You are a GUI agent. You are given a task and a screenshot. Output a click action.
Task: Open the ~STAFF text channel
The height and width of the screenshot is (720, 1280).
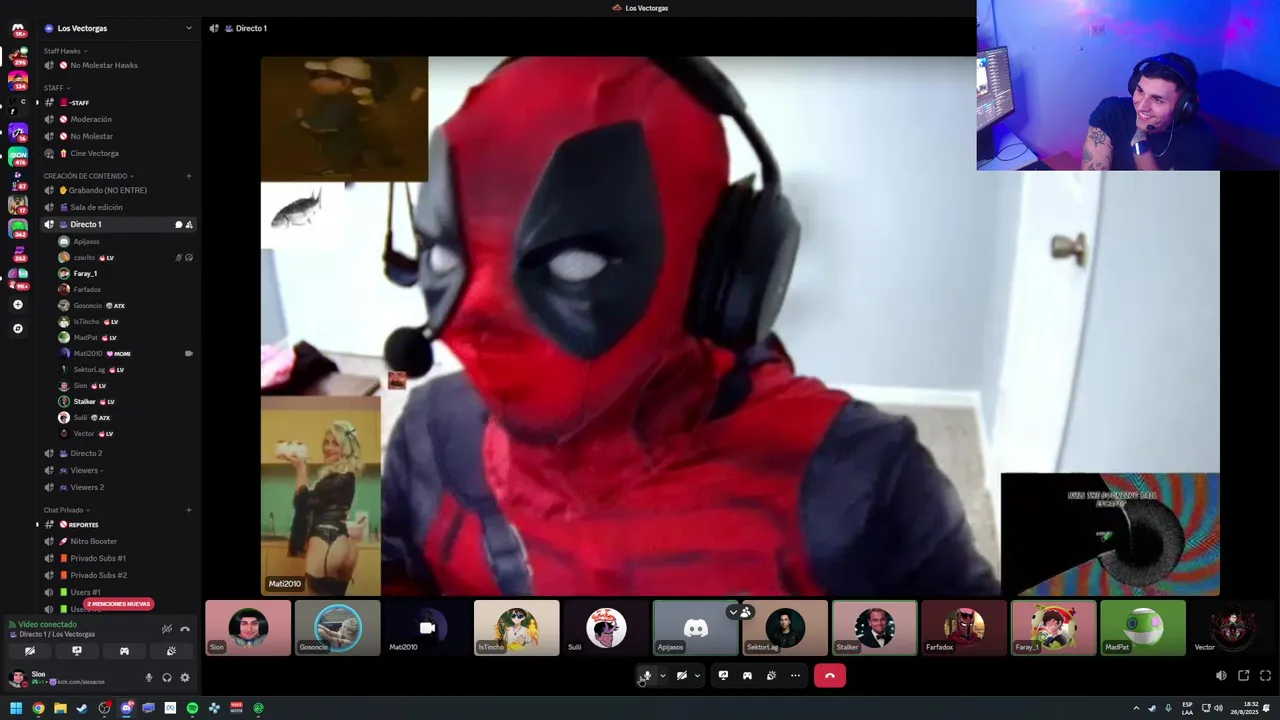pyautogui.click(x=118, y=102)
